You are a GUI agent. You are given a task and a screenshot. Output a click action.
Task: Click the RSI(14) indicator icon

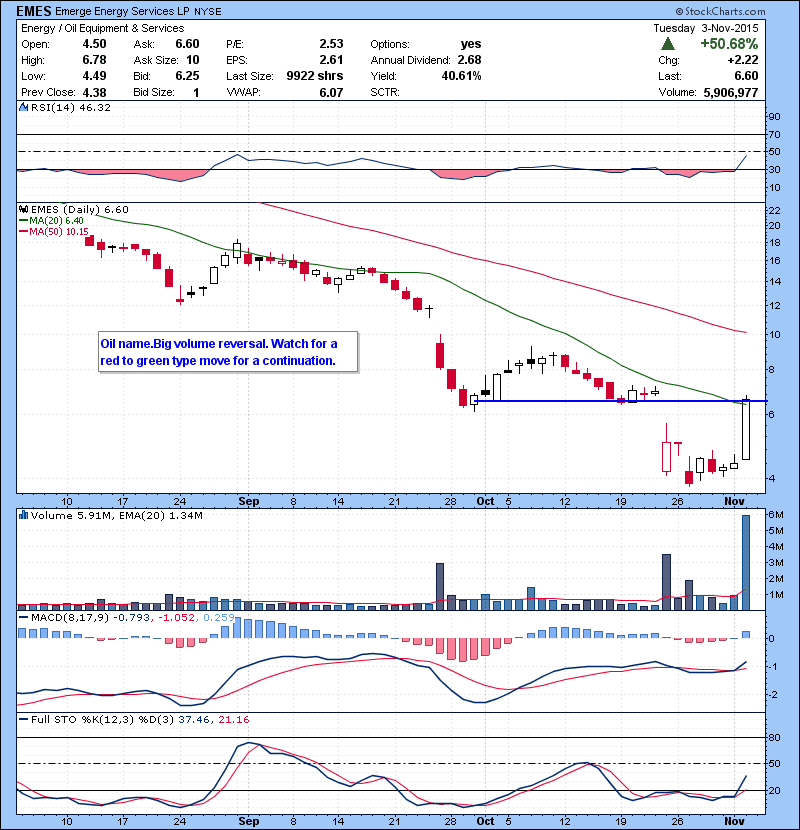coord(23,107)
